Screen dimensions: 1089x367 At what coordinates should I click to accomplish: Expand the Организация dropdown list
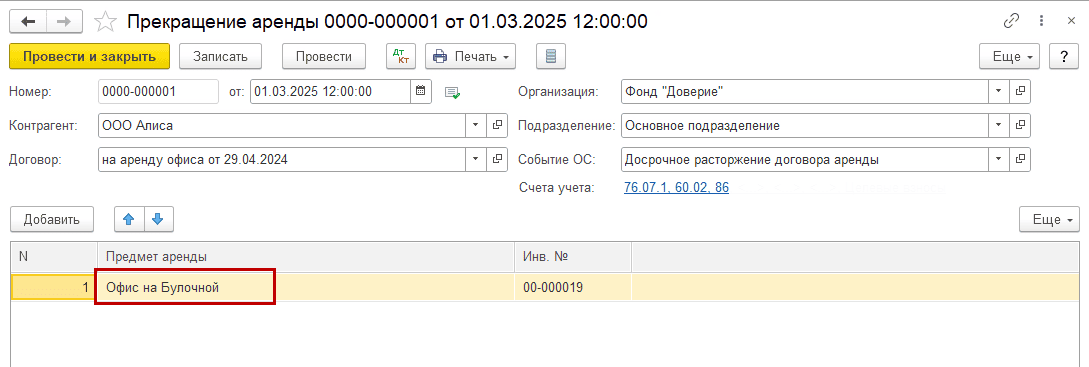[999, 91]
